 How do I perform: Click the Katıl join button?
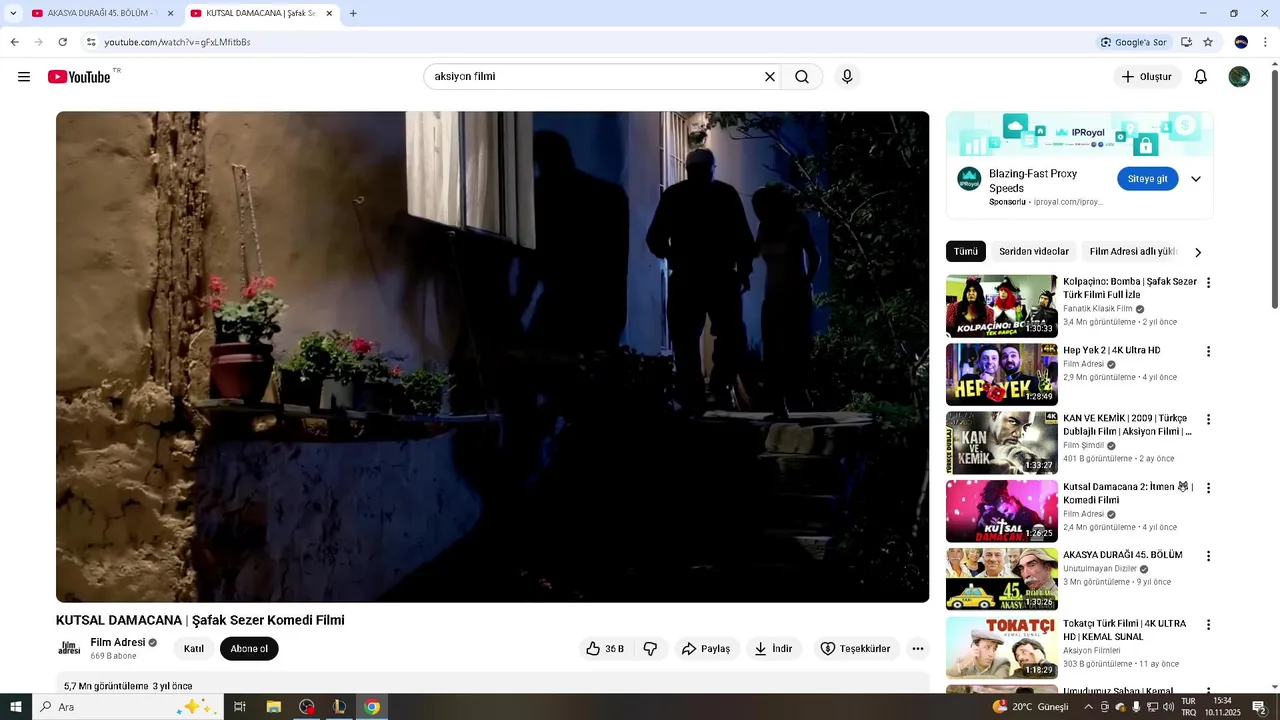tap(194, 649)
